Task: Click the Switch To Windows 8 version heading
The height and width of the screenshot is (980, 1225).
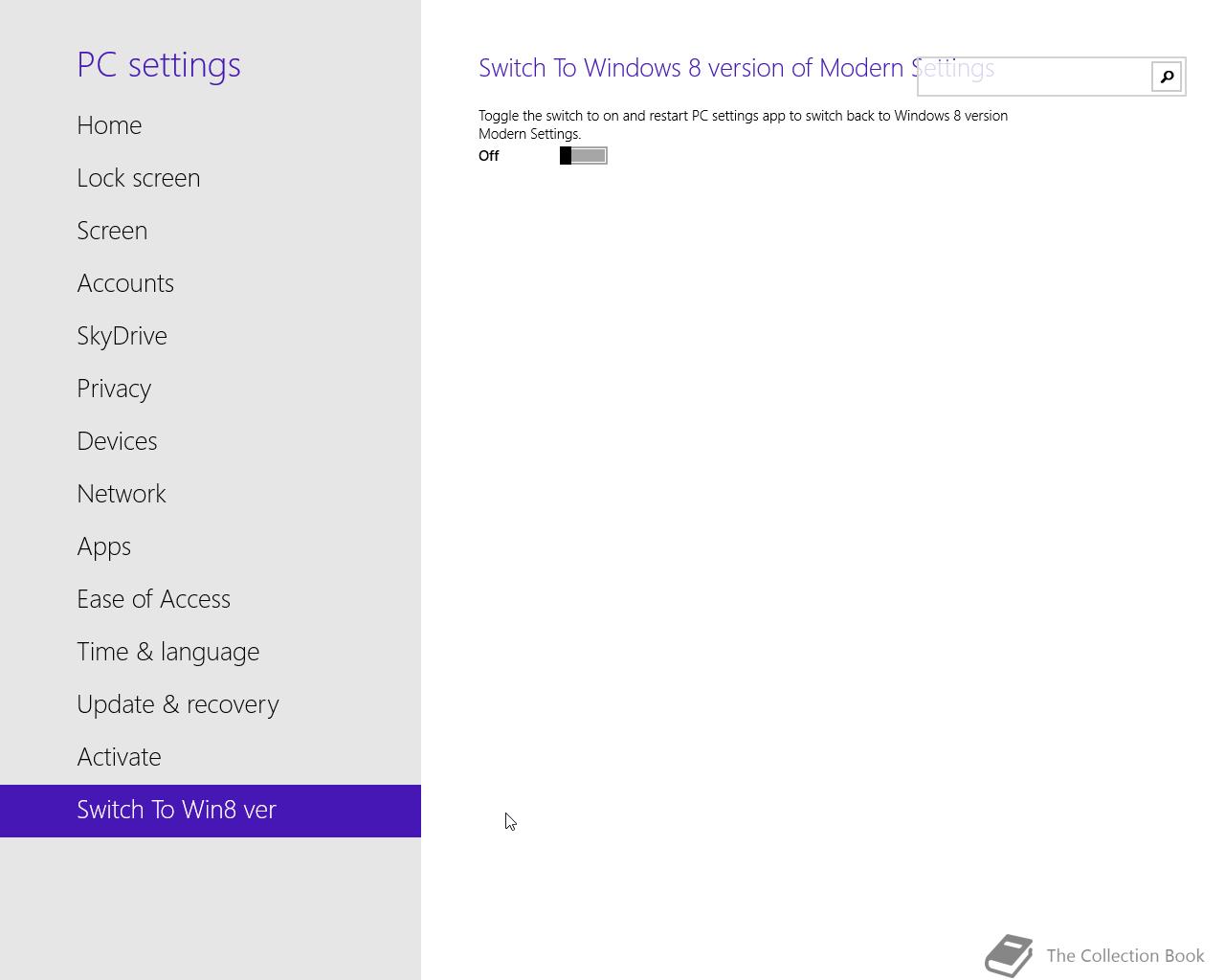Action: (736, 68)
